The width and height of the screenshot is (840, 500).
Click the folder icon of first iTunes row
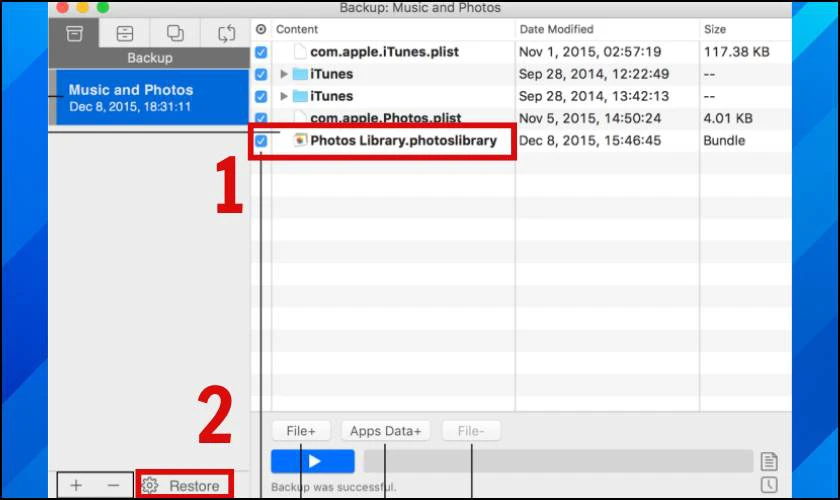[300, 74]
